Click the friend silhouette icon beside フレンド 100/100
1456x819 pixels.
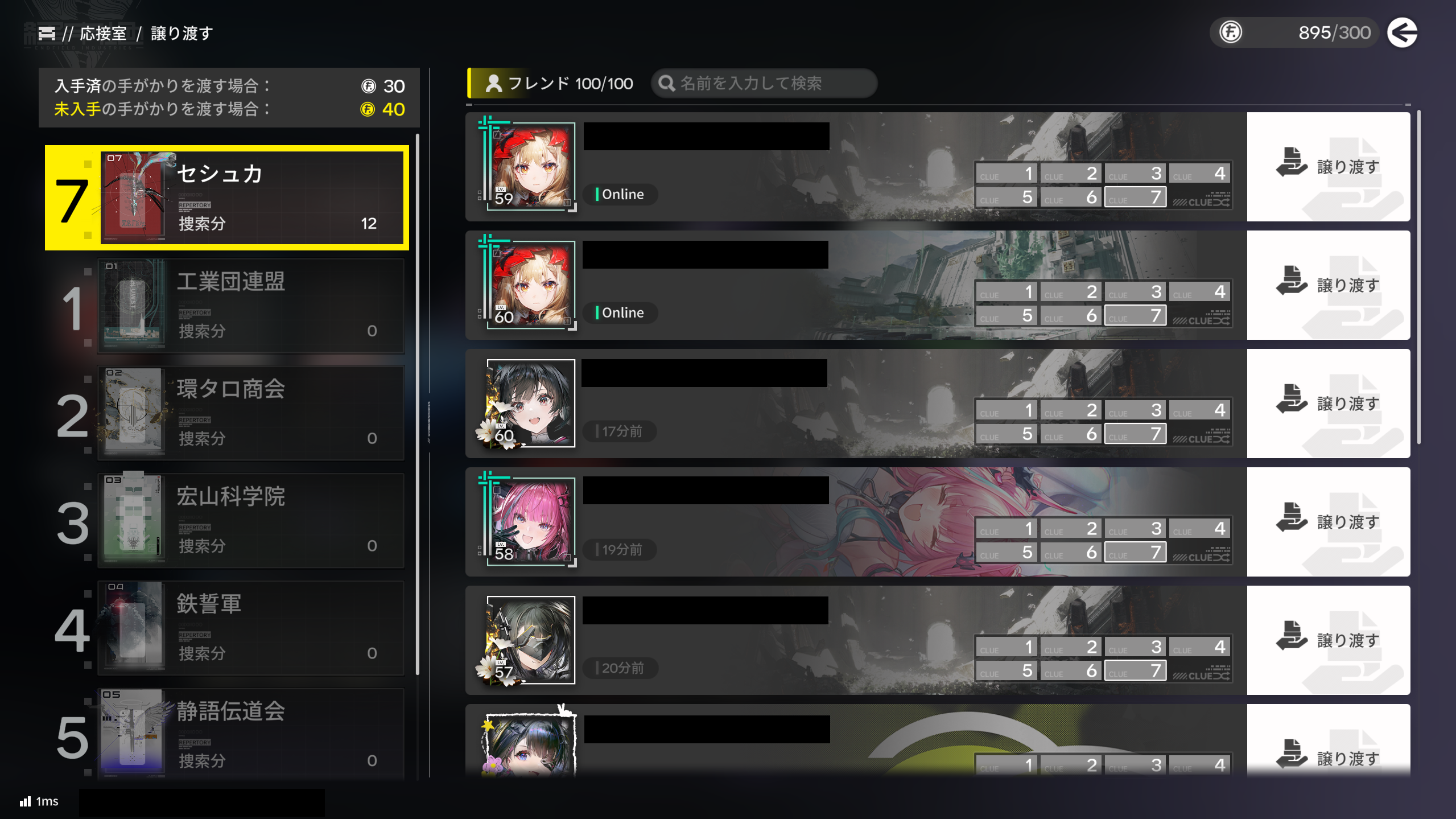[493, 84]
